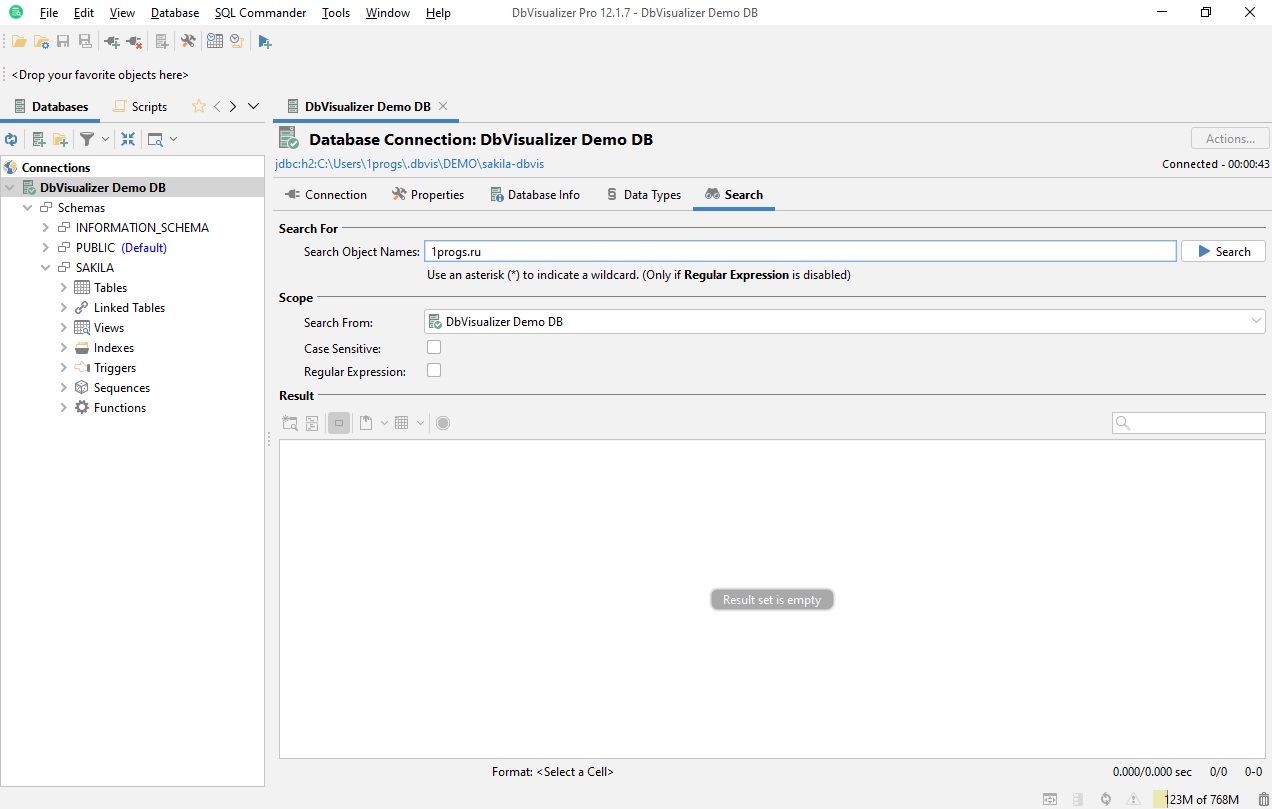1272x809 pixels.
Task: Open the filter icon in Databases panel
Action: pyautogui.click(x=88, y=138)
